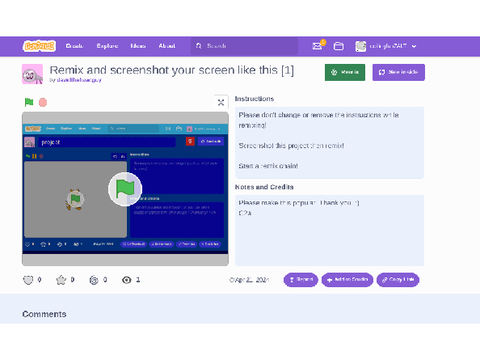Click the See inside button

(399, 72)
